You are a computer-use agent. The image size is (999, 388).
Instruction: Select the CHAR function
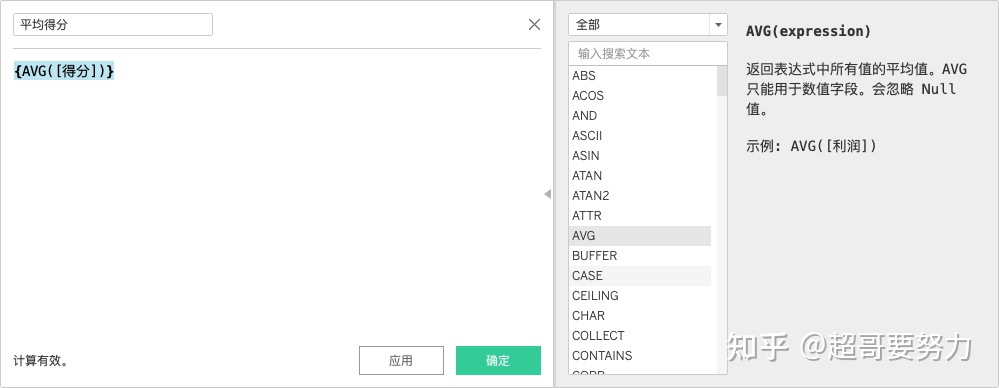tap(640, 316)
